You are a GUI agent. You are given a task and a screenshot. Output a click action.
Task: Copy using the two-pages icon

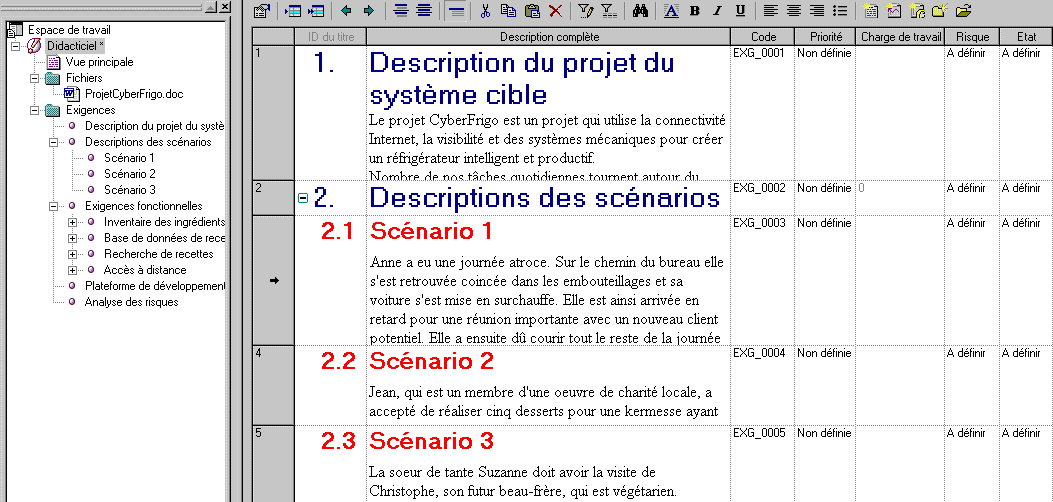508,10
